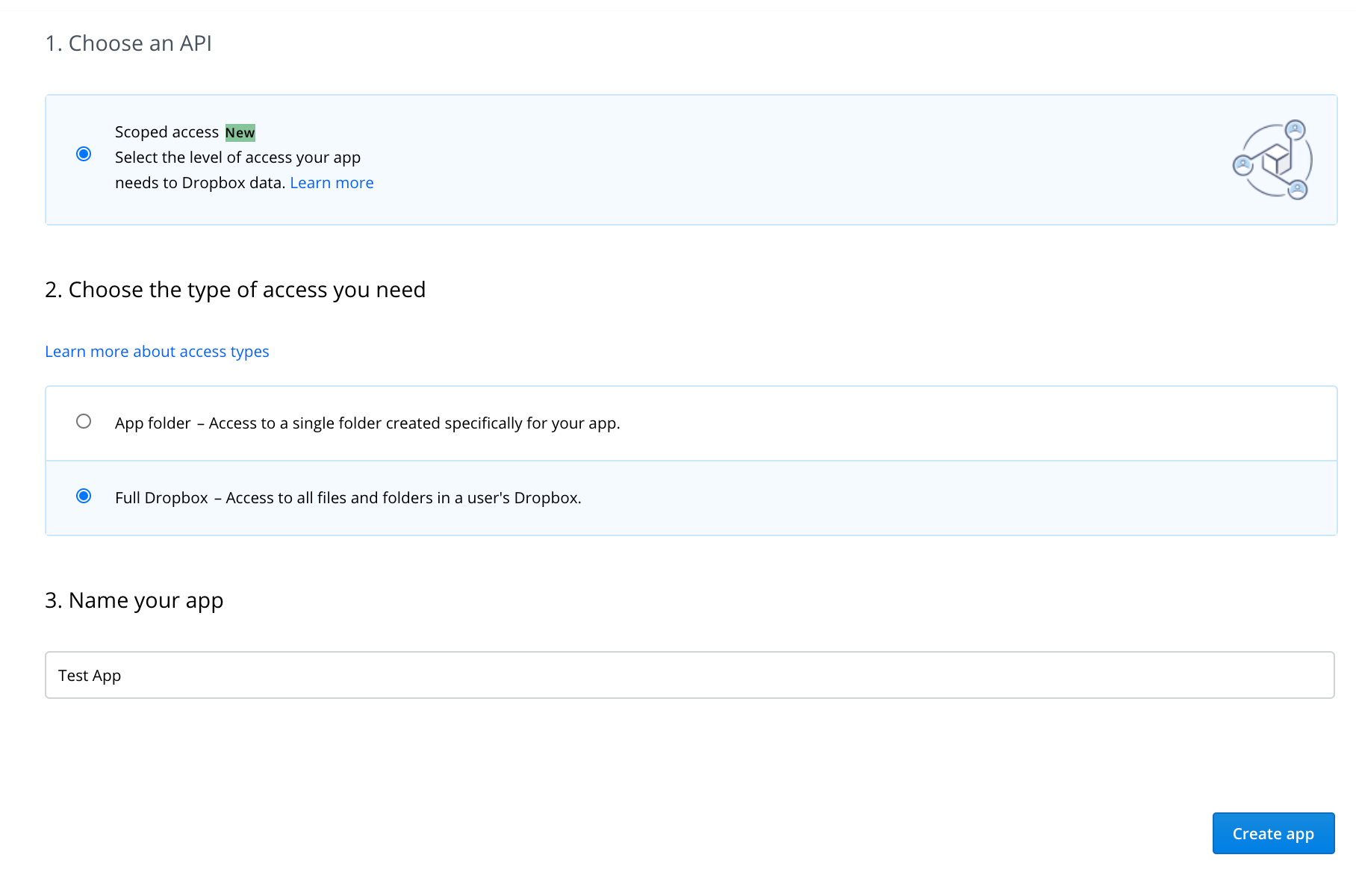Open the "Learn more" link about Scoped access
The width and height of the screenshot is (1356, 896).
click(332, 182)
